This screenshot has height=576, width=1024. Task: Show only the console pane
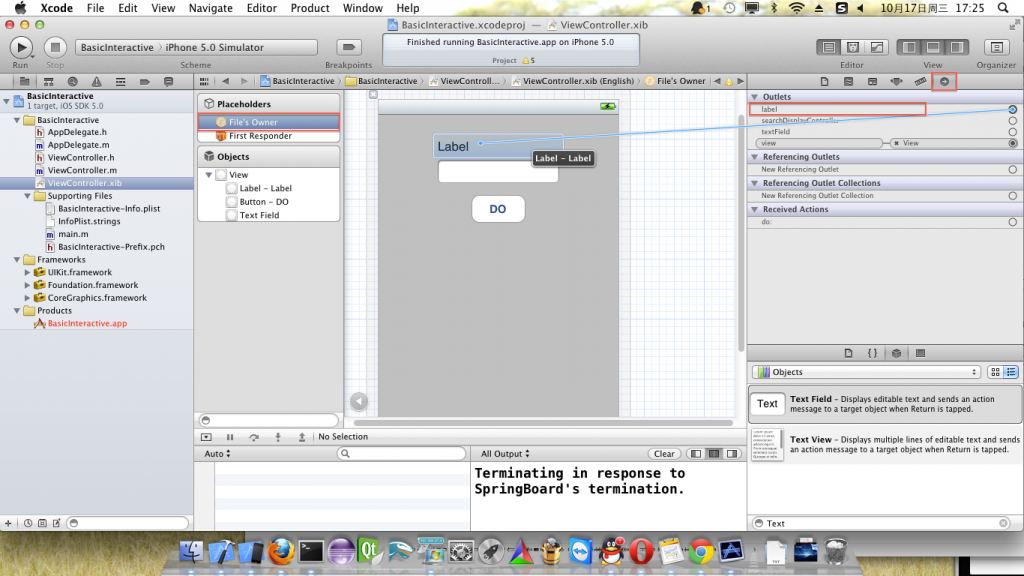pyautogui.click(x=732, y=453)
